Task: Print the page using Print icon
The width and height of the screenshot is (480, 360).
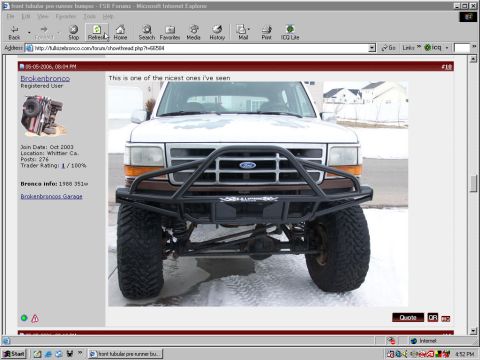Action: (266, 33)
